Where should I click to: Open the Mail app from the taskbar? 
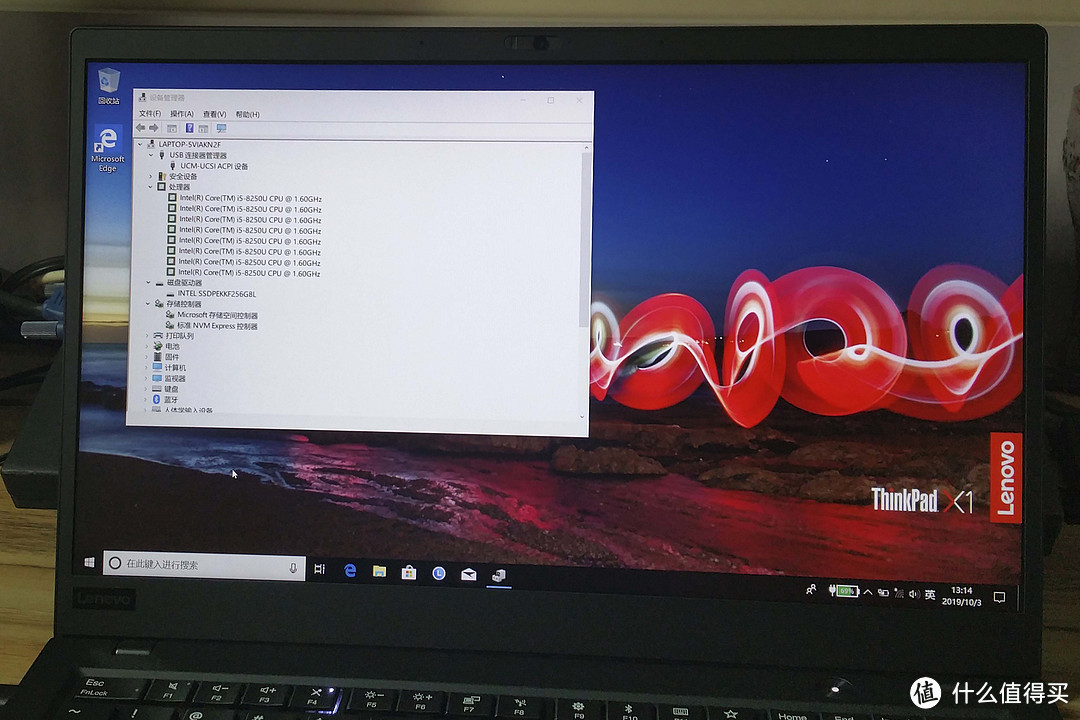coord(469,575)
